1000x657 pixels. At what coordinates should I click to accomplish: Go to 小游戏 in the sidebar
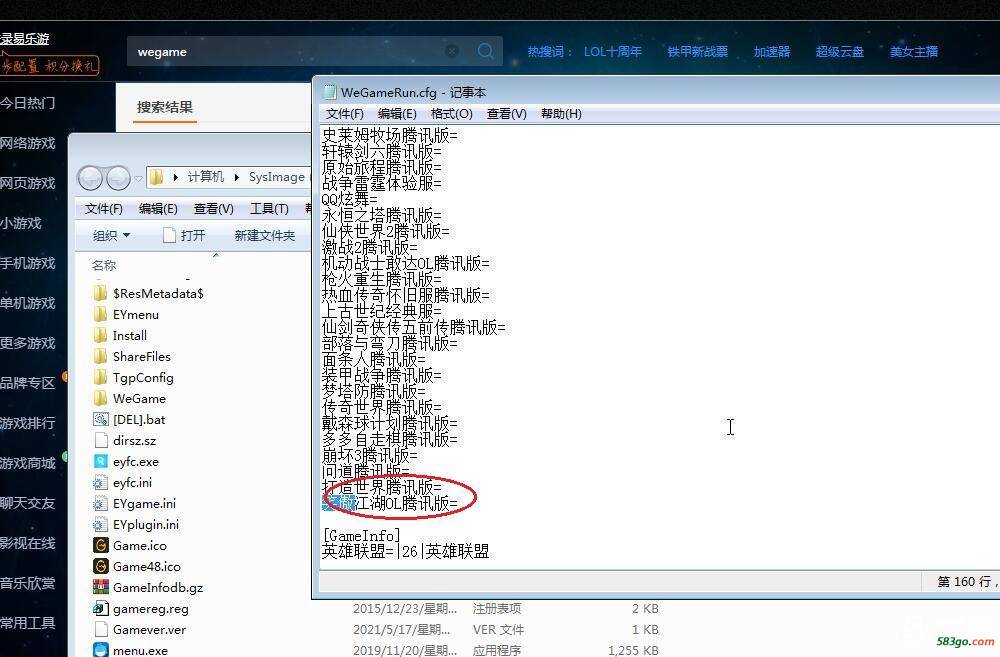pos(21,223)
